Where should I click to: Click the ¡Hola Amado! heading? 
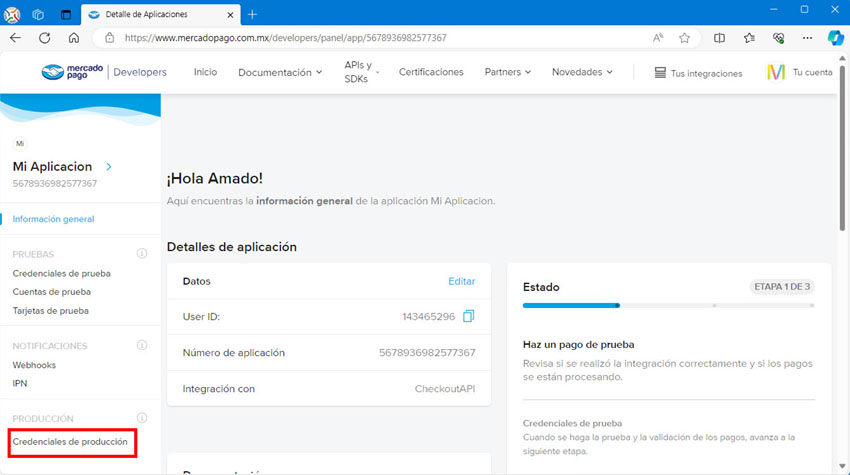(215, 178)
